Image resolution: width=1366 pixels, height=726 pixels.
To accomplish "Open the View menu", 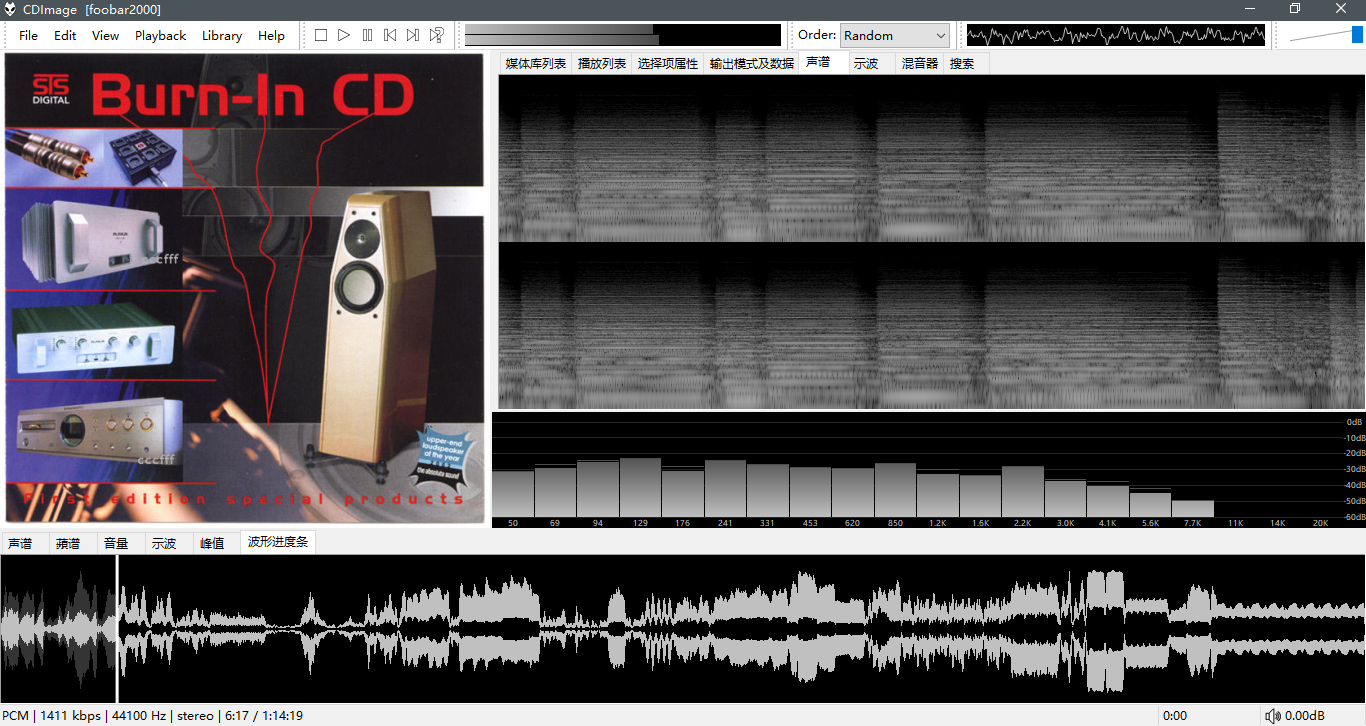I will tap(105, 35).
